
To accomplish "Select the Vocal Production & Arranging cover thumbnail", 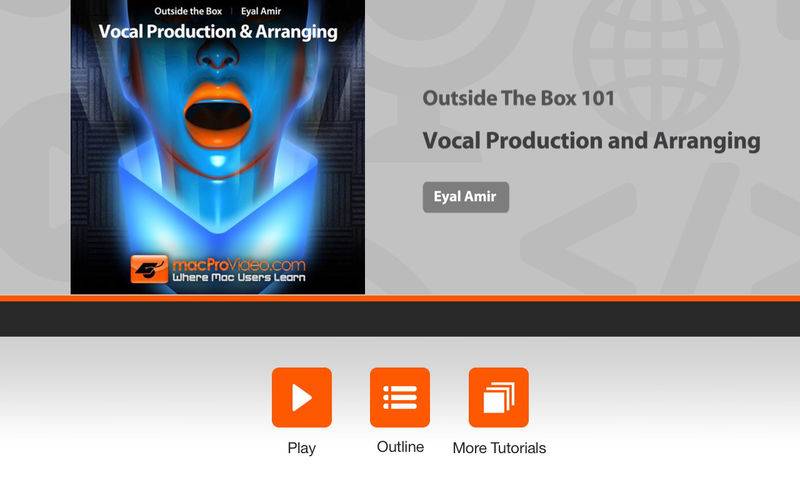I will pyautogui.click(x=218, y=147).
